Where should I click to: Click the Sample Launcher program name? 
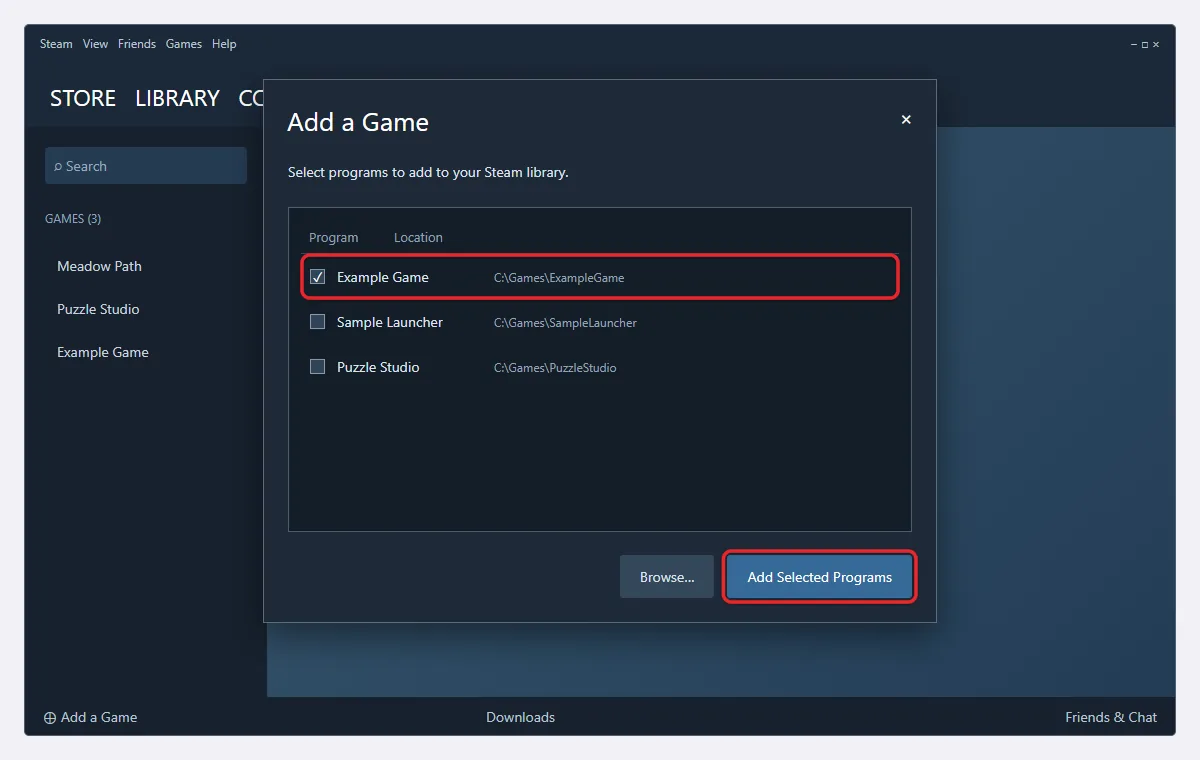coord(390,322)
